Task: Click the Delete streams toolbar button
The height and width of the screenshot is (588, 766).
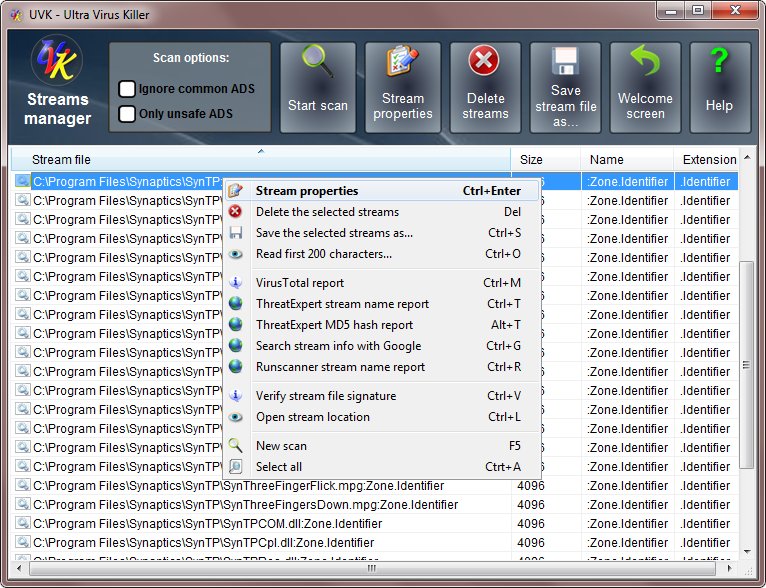Action: pos(485,87)
